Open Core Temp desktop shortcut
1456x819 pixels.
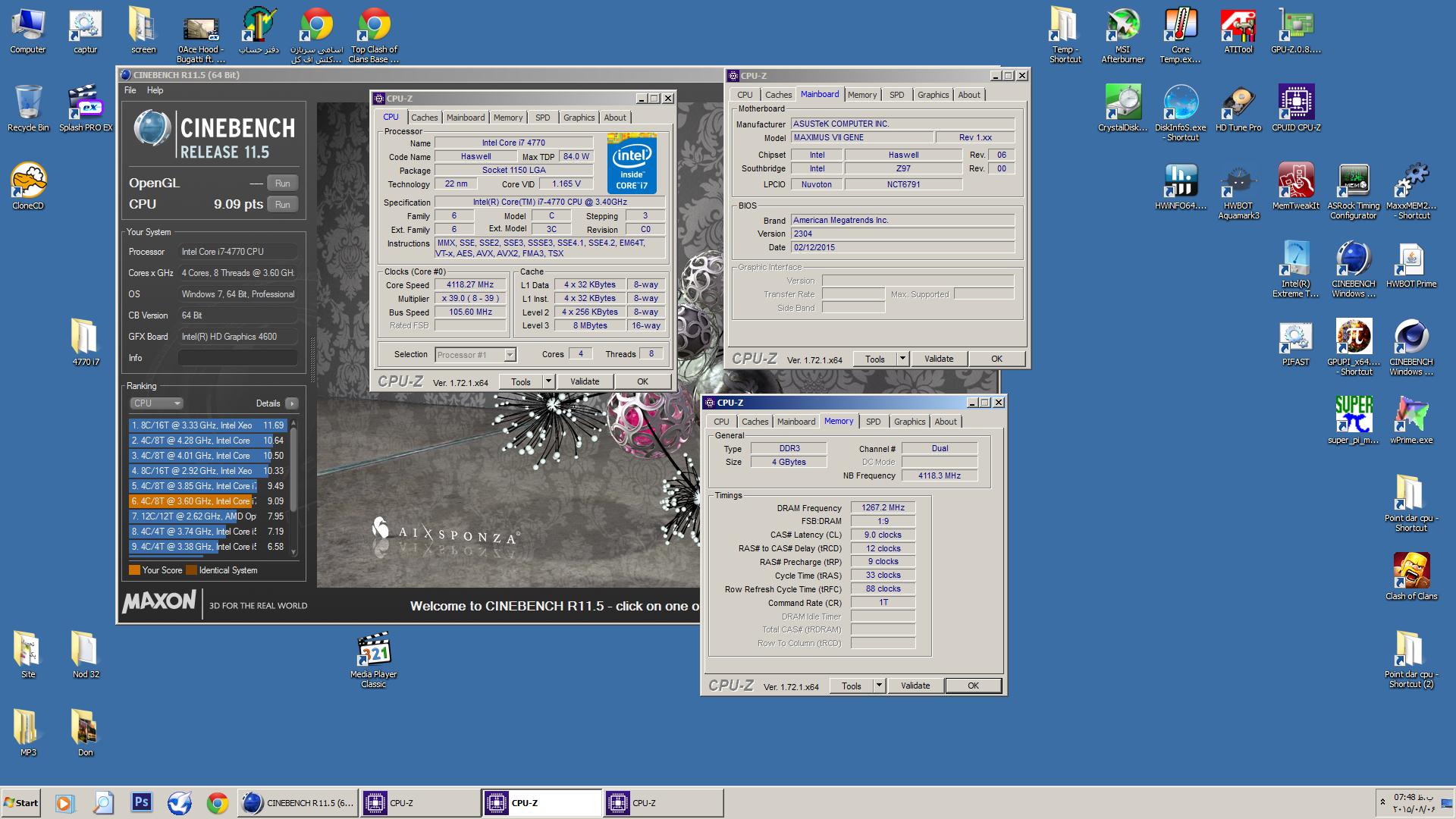[x=1180, y=34]
